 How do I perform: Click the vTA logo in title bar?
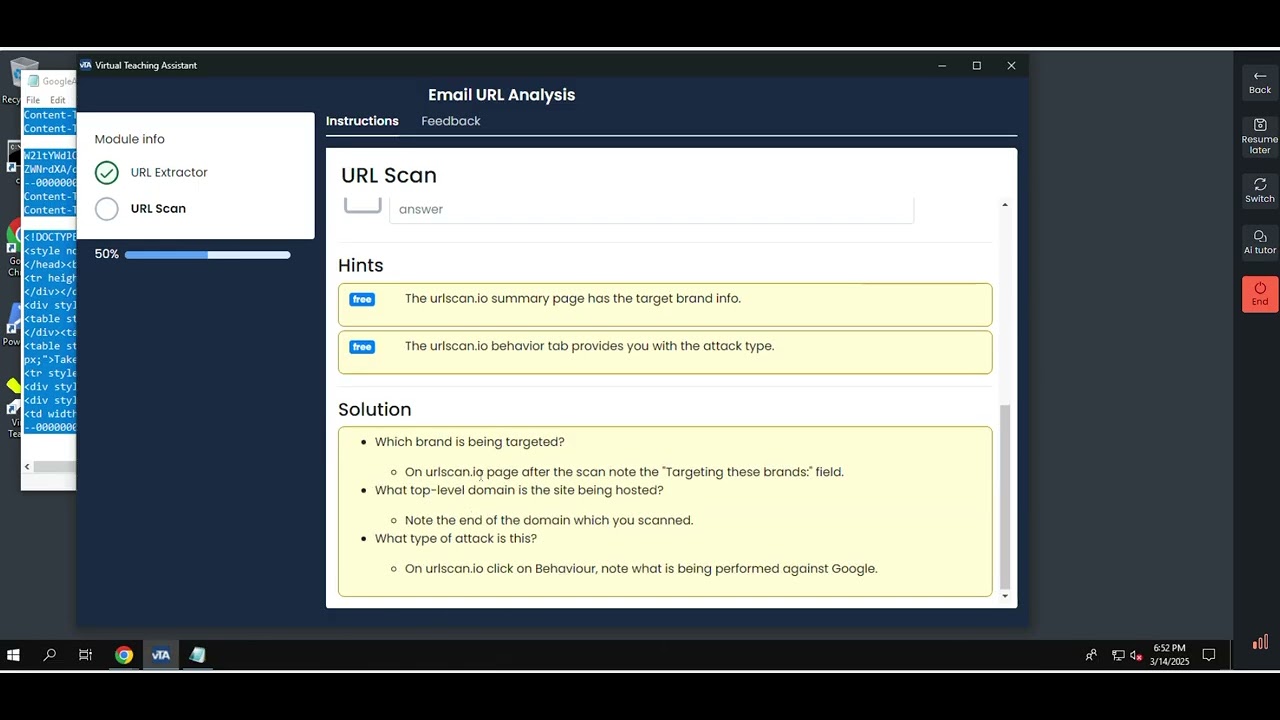(85, 65)
